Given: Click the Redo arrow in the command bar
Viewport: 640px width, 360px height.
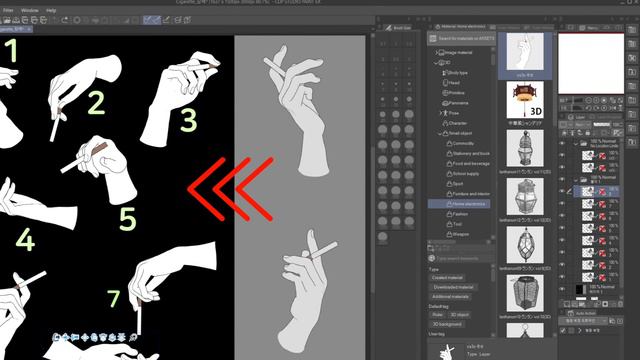Looking at the screenshot, I should point(65,20).
